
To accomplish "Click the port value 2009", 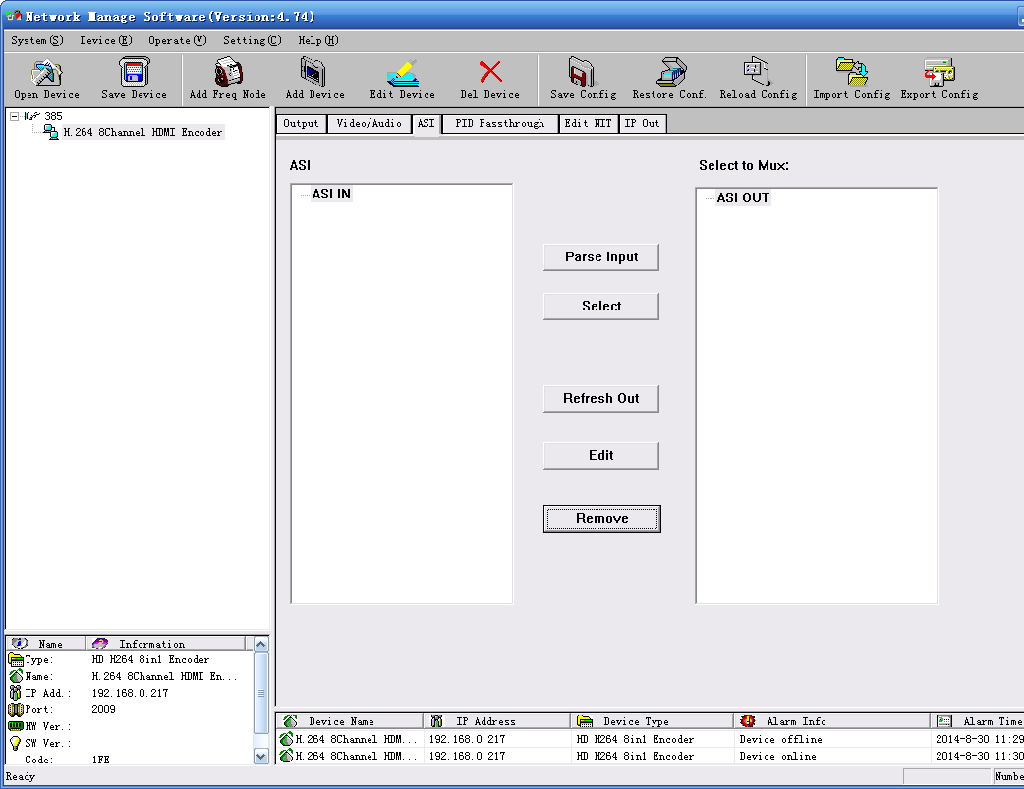I will pyautogui.click(x=103, y=709).
